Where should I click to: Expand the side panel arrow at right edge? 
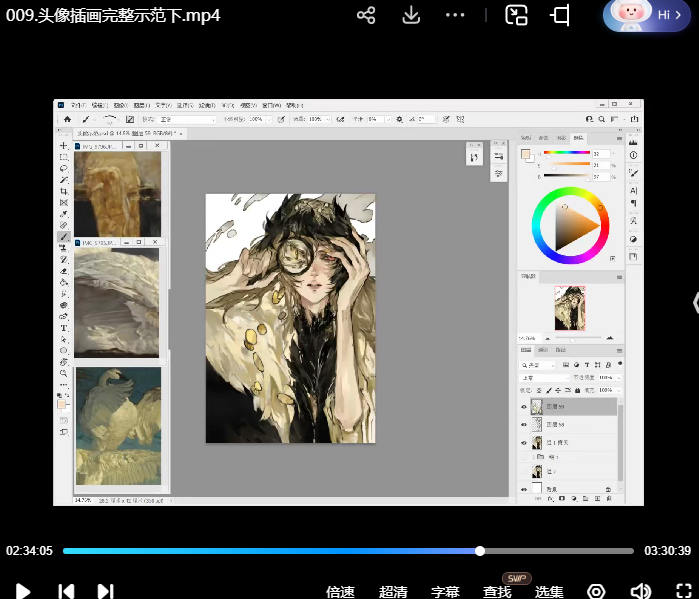tap(694, 303)
